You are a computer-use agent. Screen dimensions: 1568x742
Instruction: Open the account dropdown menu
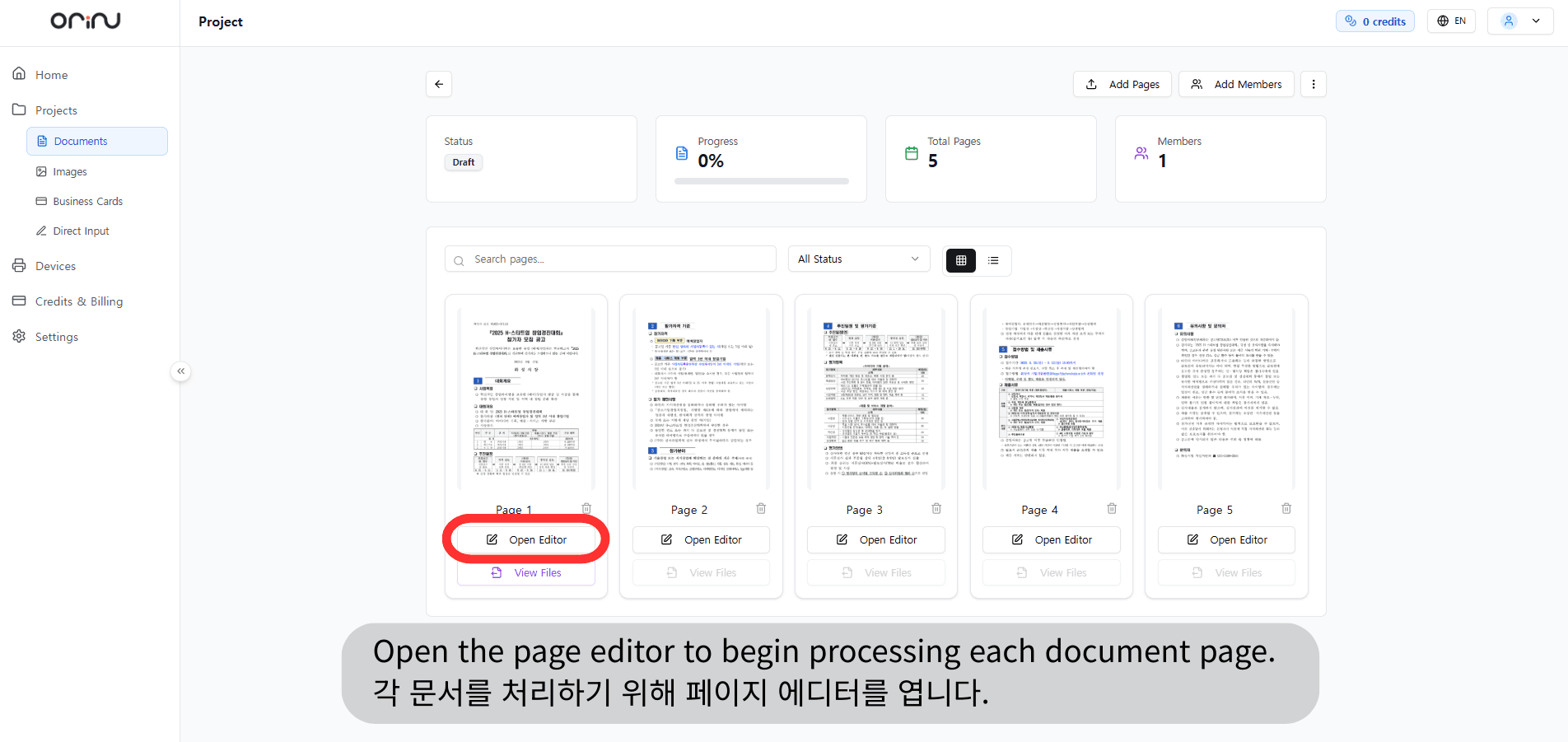point(1519,21)
